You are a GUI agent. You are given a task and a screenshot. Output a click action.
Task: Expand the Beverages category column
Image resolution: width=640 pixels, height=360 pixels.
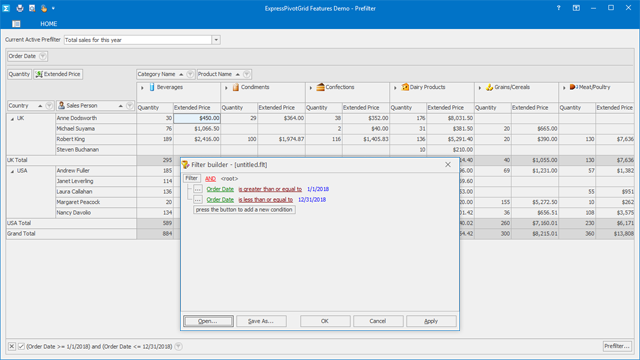click(x=142, y=88)
